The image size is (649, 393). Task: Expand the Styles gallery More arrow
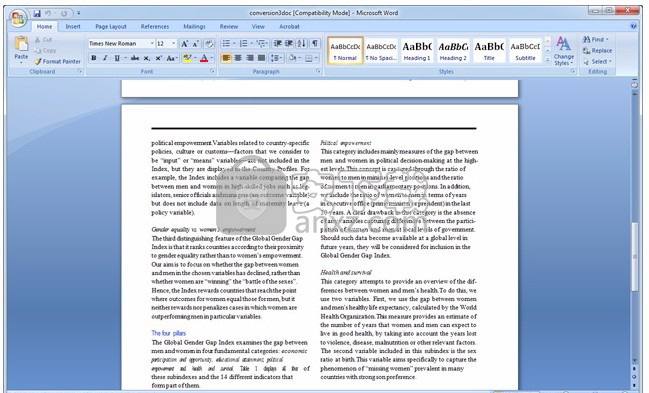548,60
